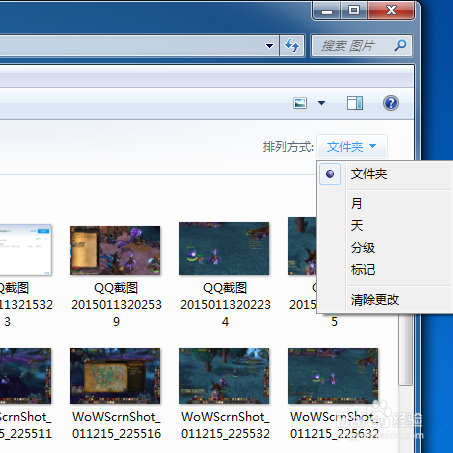Click the magnifier search icon
453x453 pixels.
click(400, 45)
